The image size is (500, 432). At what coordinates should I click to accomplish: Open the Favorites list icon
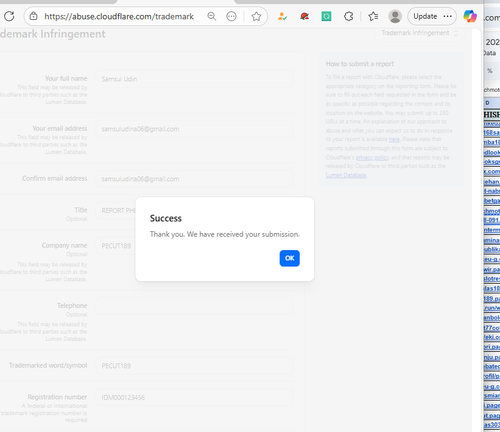point(373,16)
